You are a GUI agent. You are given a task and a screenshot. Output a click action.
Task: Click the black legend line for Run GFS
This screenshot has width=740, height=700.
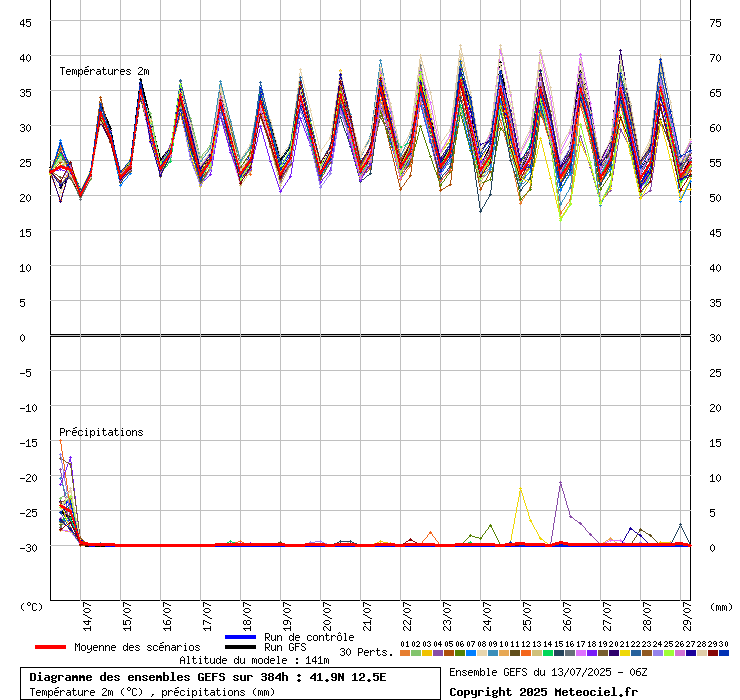click(240, 647)
